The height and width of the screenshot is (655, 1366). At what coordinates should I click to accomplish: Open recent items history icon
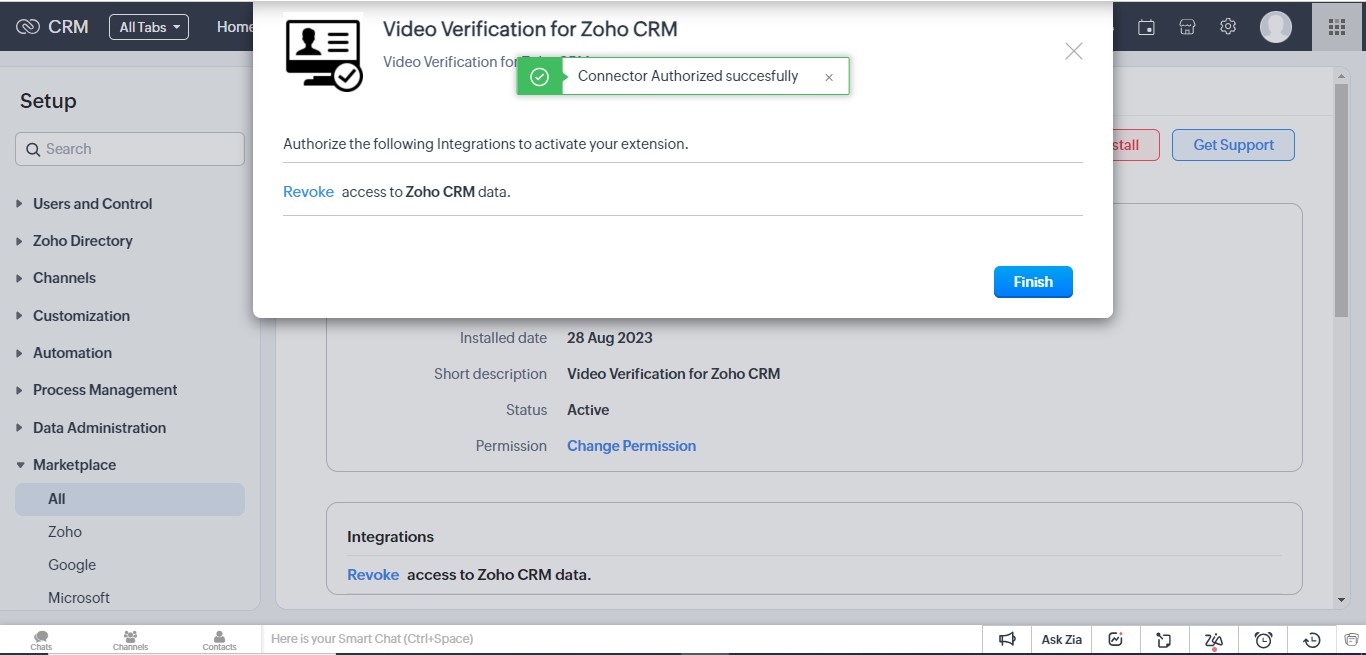(x=1312, y=639)
